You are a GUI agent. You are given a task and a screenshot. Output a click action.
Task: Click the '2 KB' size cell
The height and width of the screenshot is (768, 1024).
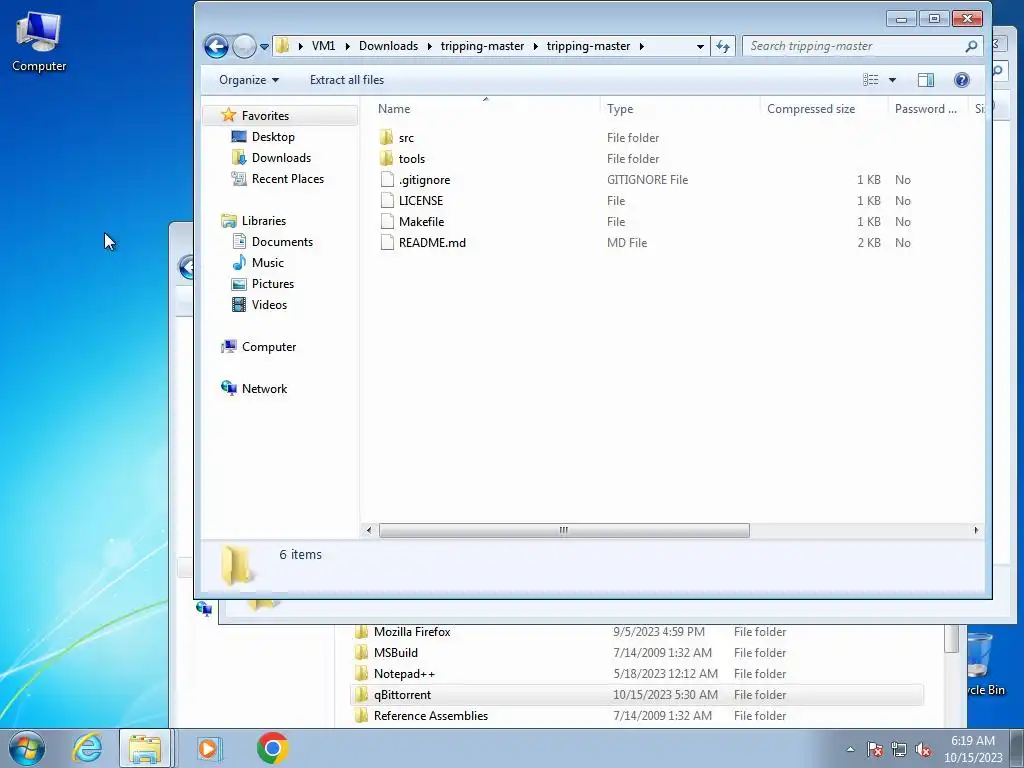coord(869,242)
